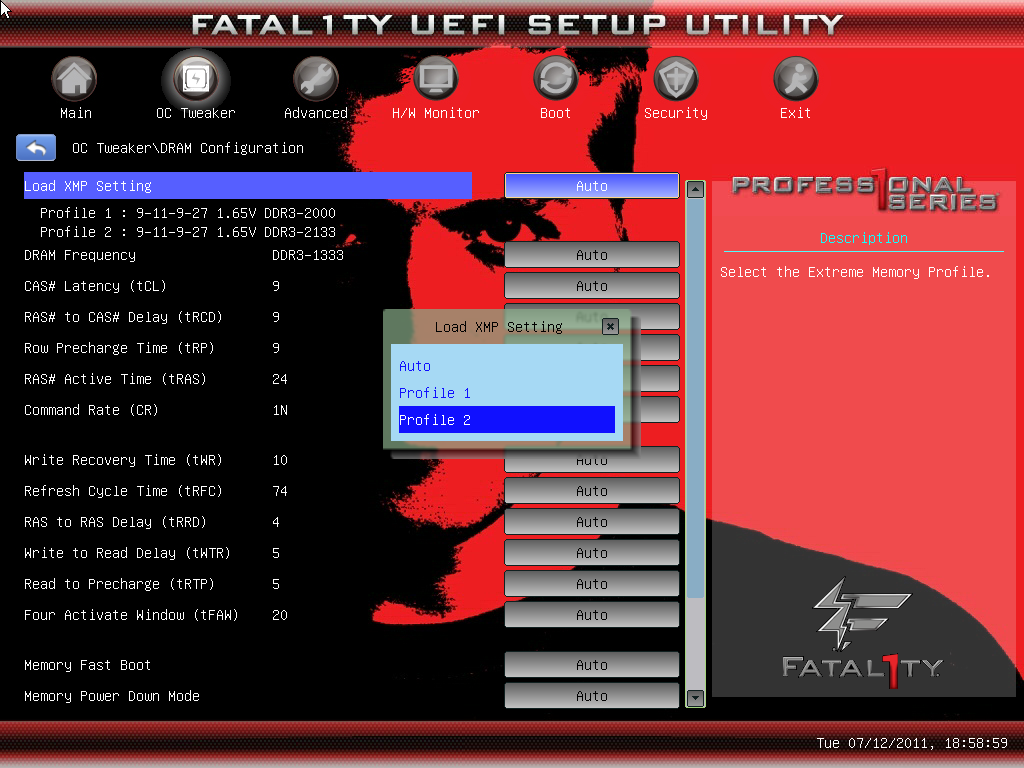Go to the Boot refresh icon
This screenshot has width=1024, height=768.
pyautogui.click(x=555, y=79)
